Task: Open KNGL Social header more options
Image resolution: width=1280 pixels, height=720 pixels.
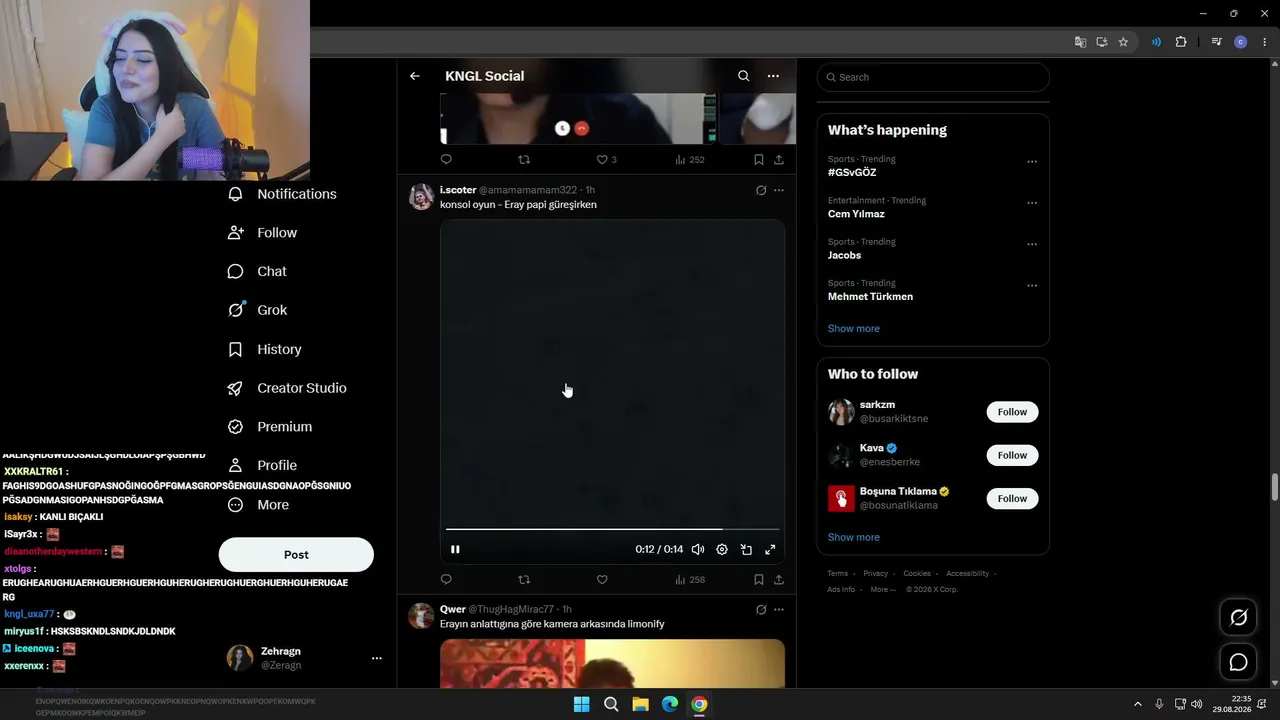Action: tap(773, 76)
